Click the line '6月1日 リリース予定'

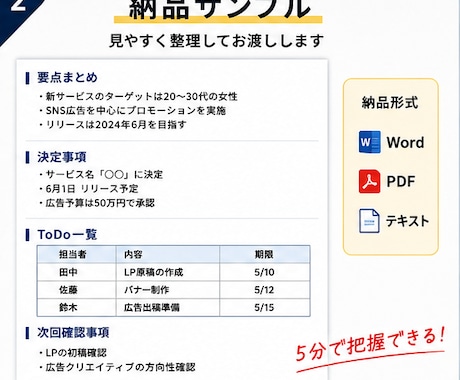coord(92,189)
